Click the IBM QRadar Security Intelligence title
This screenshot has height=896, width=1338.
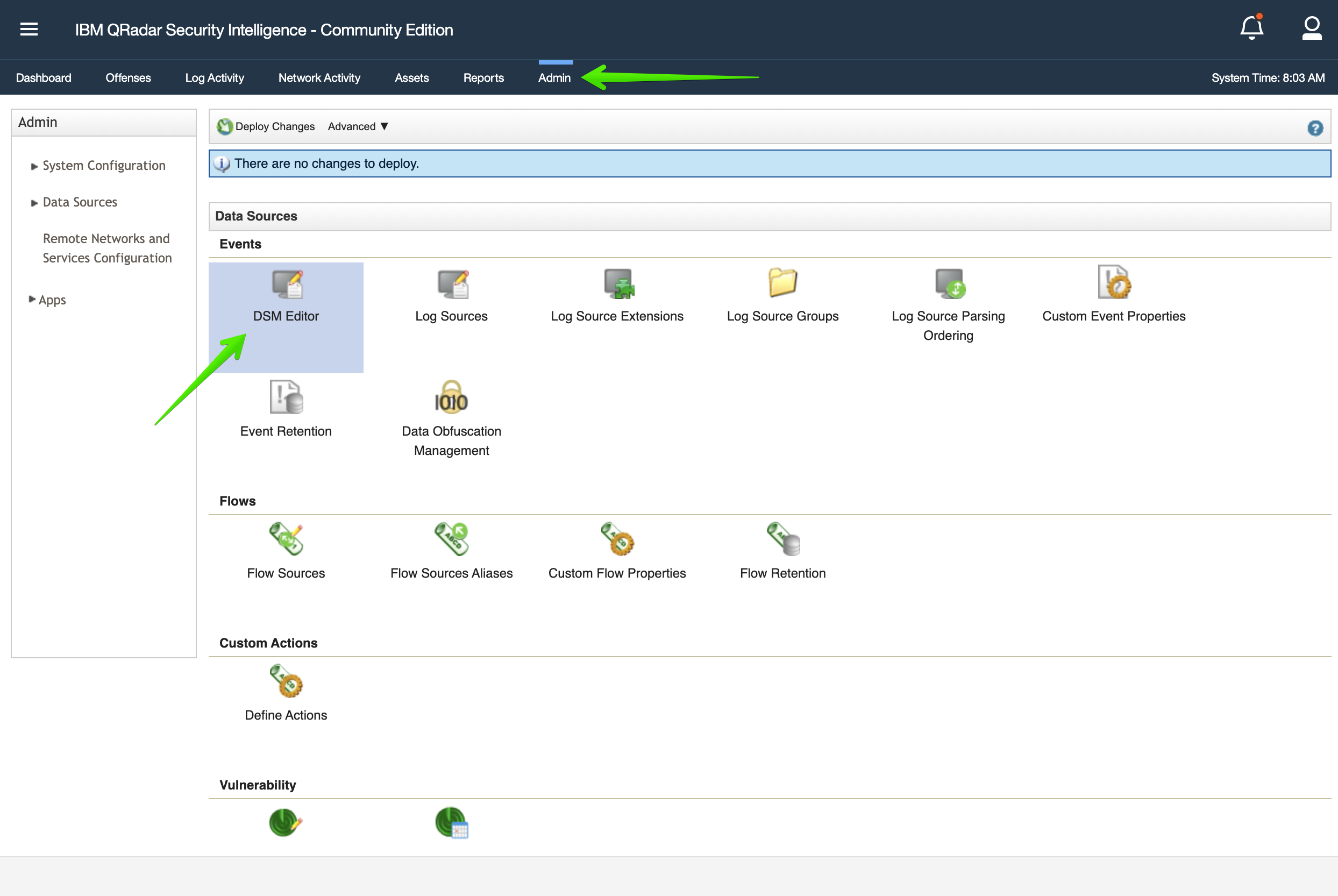pos(264,30)
